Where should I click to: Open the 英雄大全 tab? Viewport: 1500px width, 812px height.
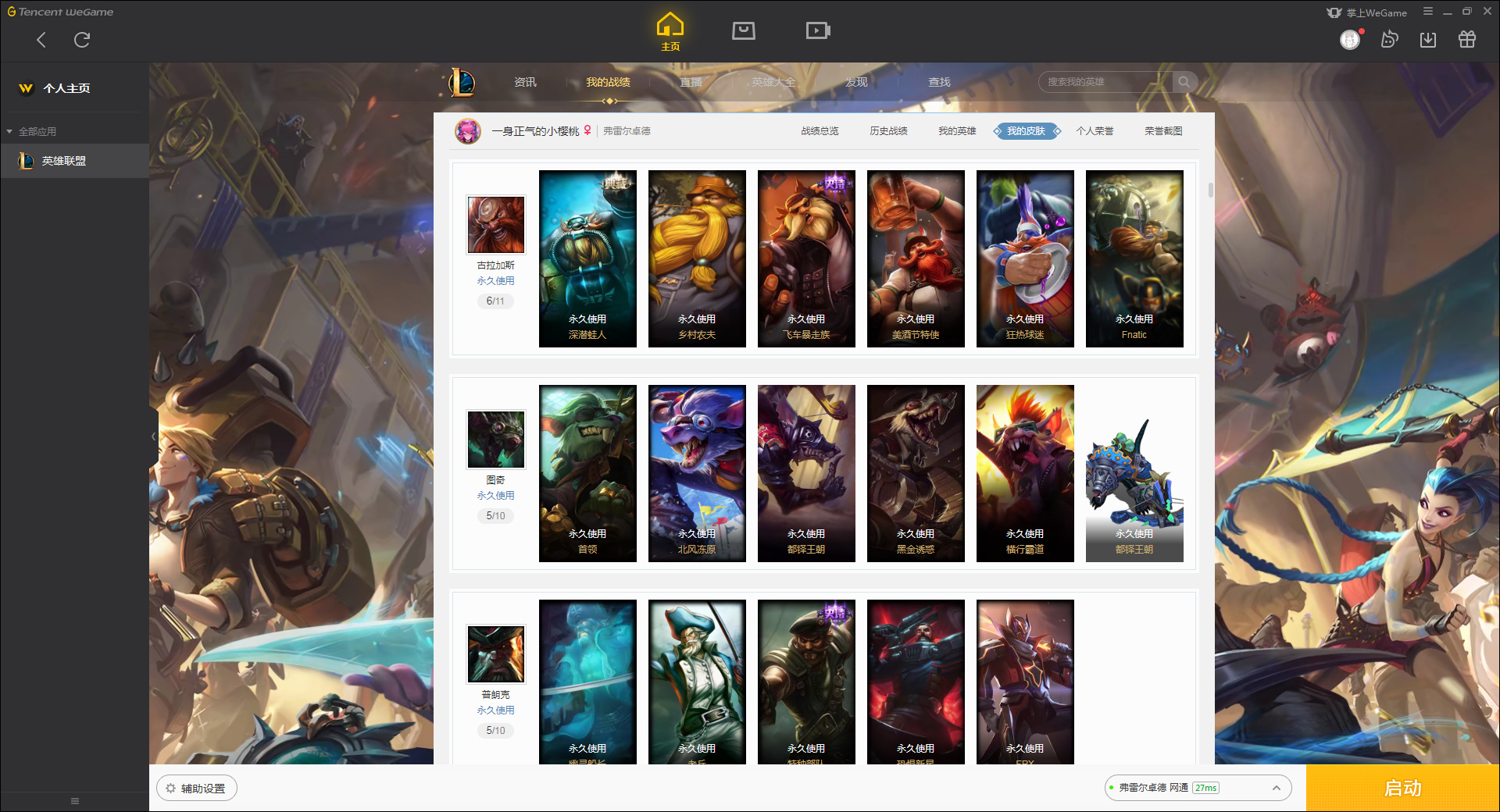[x=773, y=82]
